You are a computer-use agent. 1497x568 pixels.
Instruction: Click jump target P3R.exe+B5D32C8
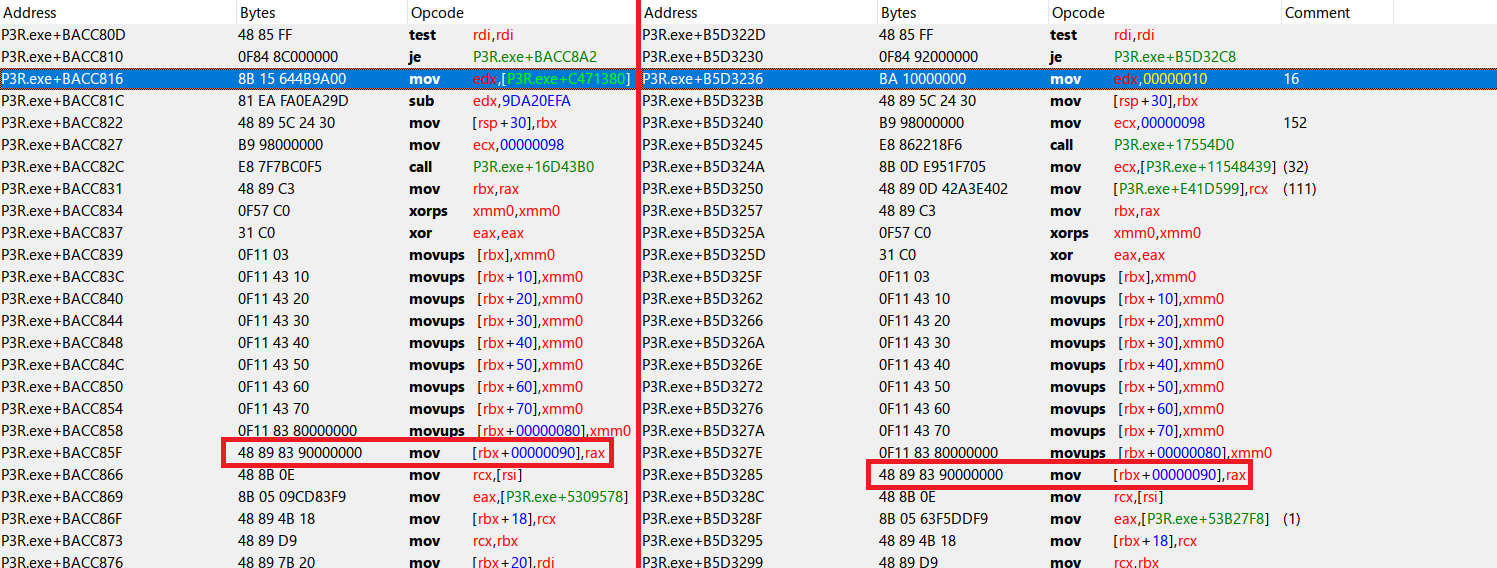pyautogui.click(x=1175, y=57)
